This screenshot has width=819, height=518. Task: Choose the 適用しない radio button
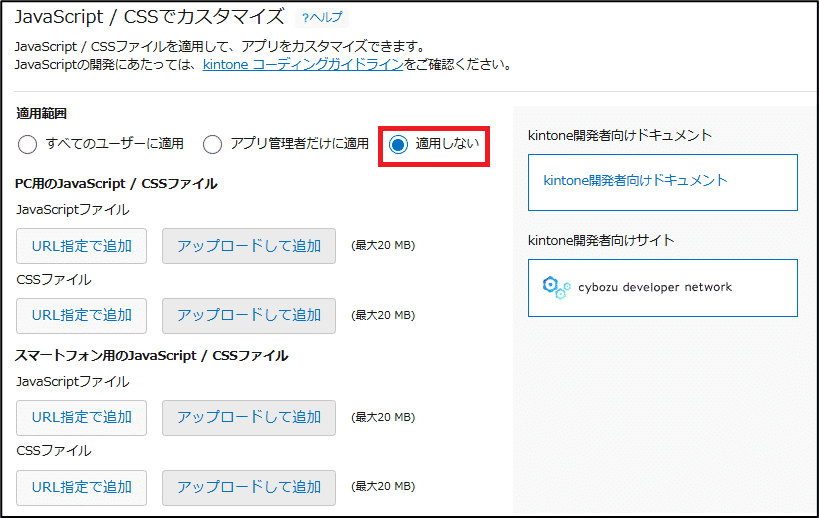click(398, 144)
